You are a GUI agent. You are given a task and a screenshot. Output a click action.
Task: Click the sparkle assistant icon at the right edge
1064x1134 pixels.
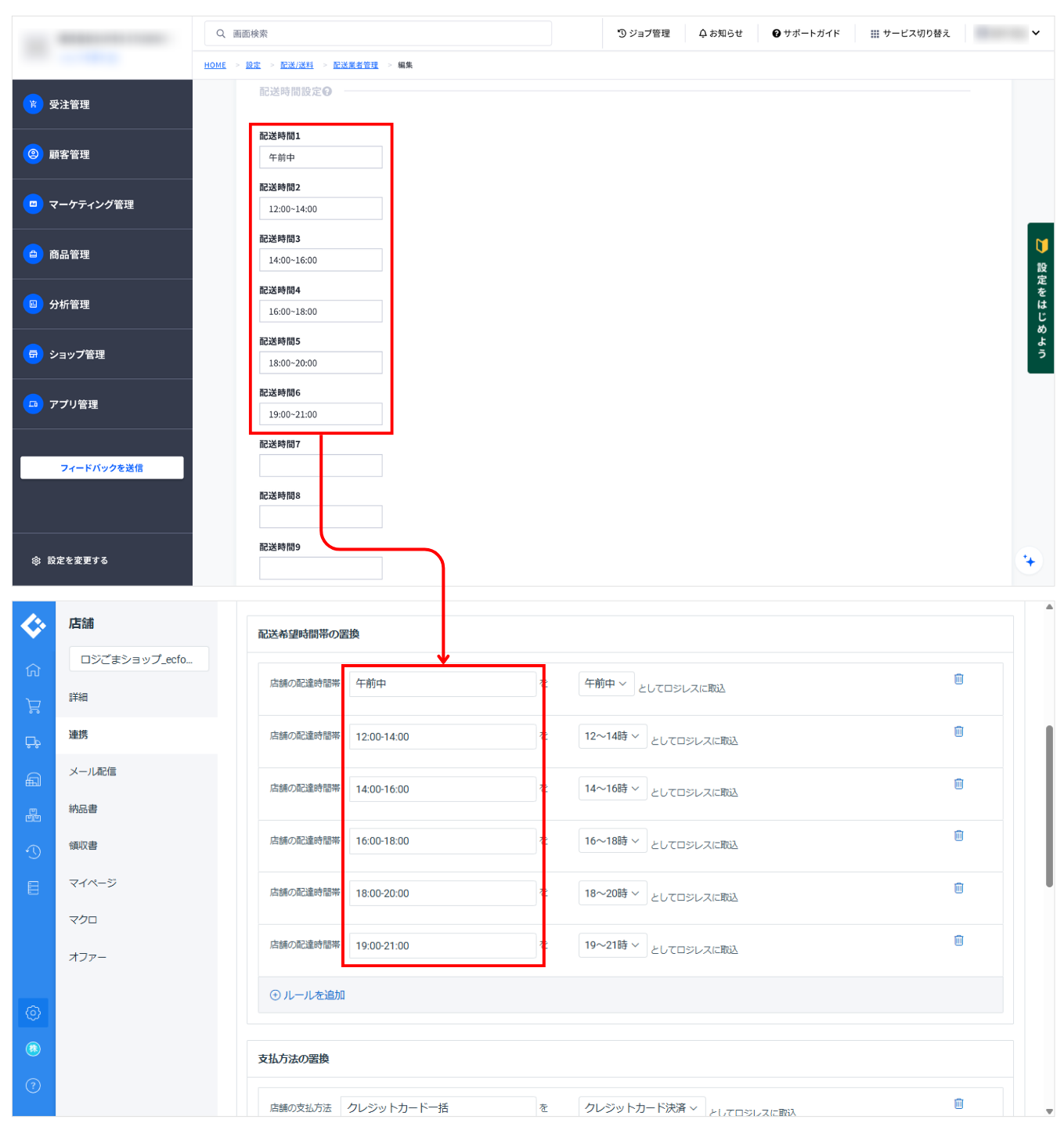coord(1029,561)
